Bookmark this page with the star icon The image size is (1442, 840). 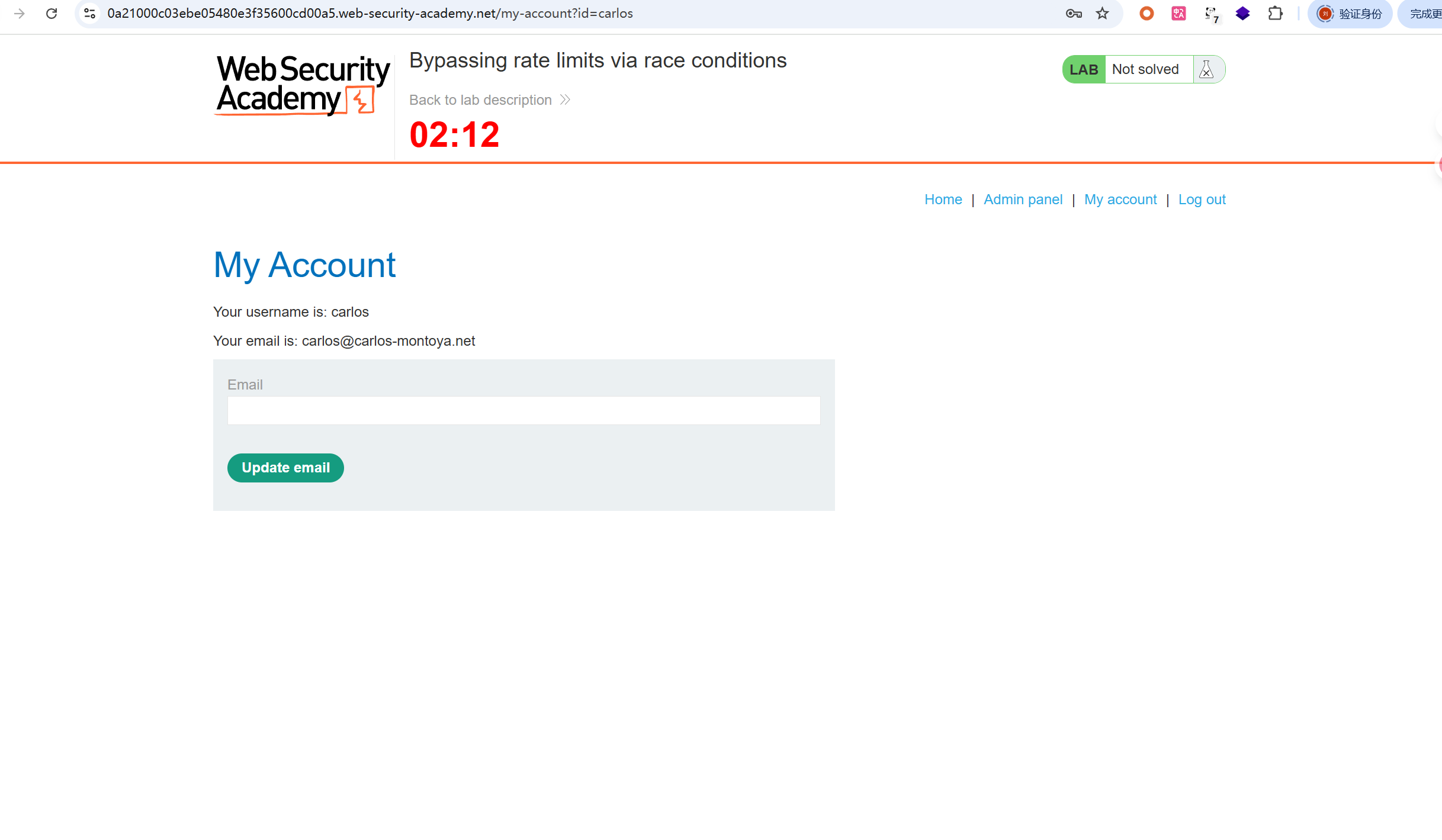(1102, 14)
